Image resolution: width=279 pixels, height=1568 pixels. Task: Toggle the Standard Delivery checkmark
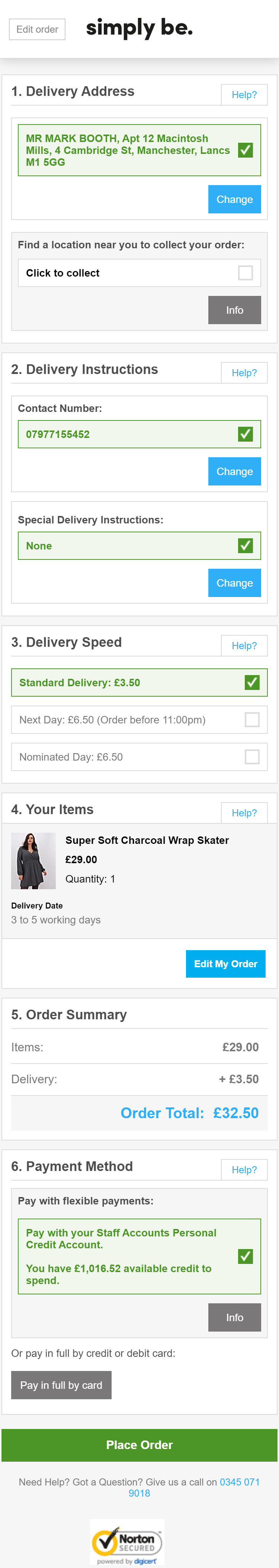click(x=251, y=683)
